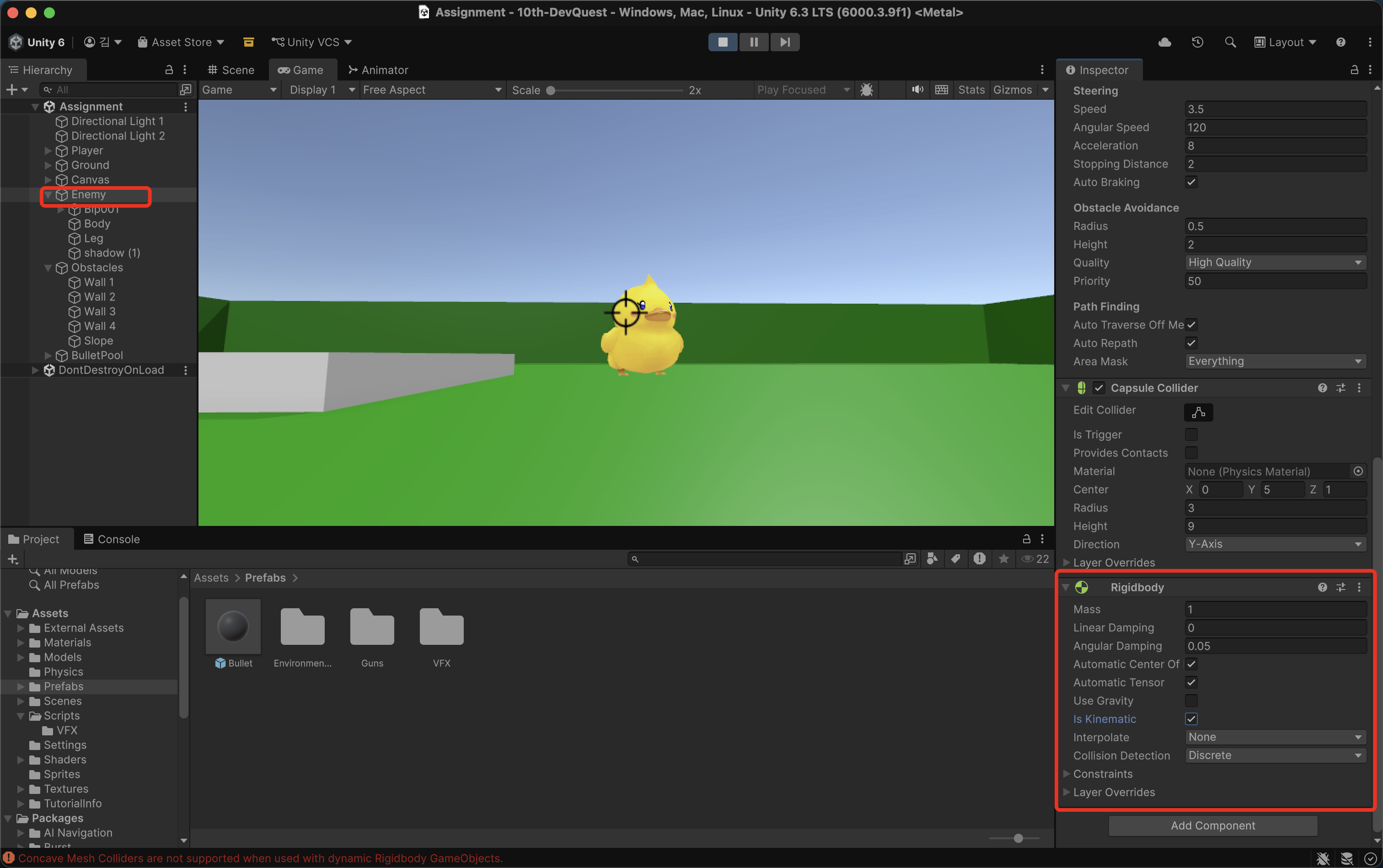Open the cloud services icon

coord(1164,42)
